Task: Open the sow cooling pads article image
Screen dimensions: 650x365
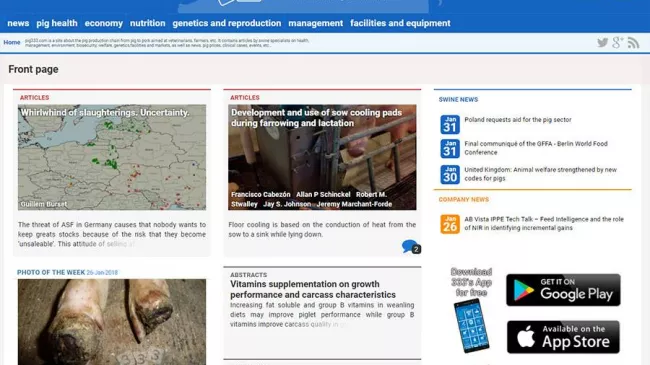Action: (x=322, y=157)
